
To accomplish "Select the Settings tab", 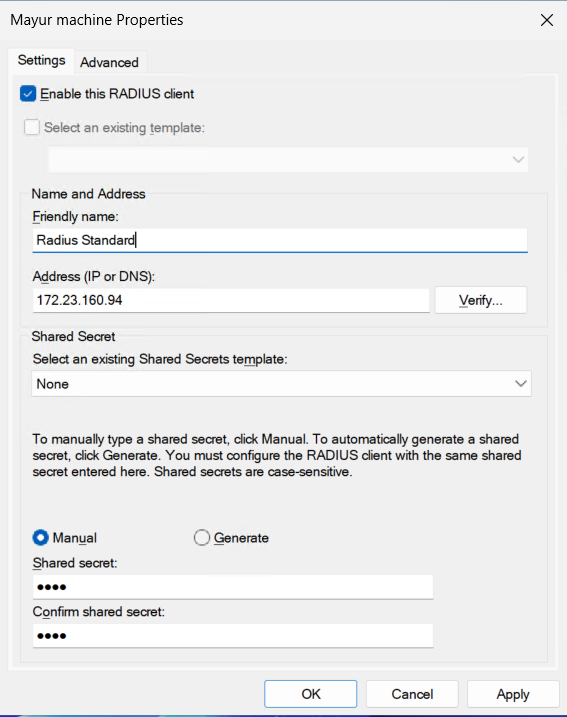I will 41,60.
